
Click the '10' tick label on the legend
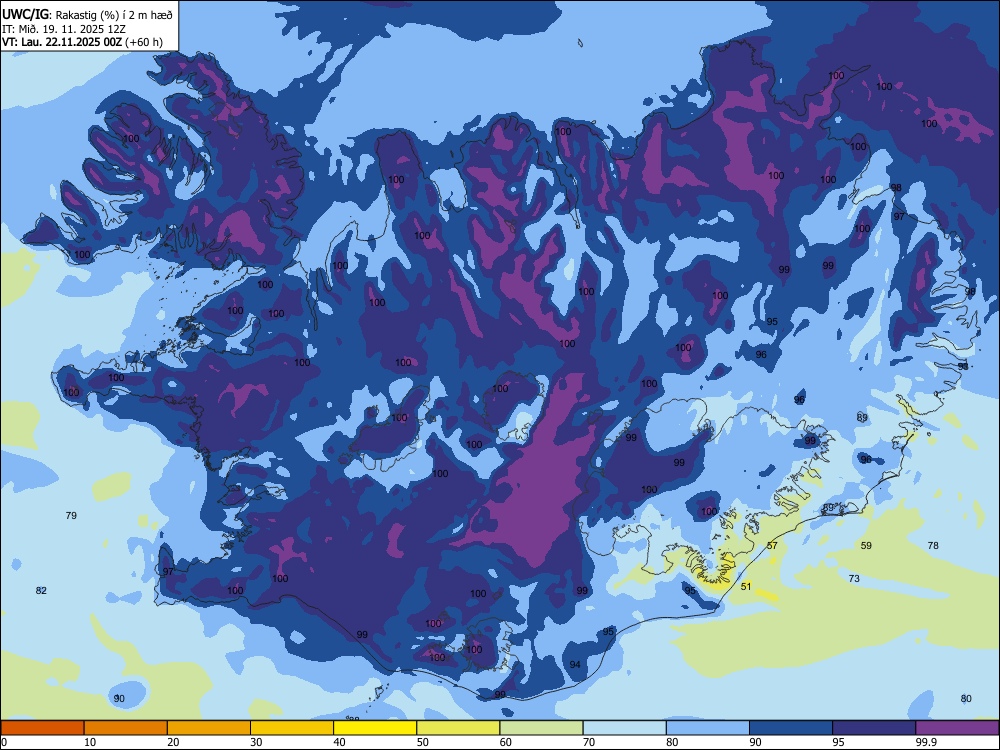90,742
